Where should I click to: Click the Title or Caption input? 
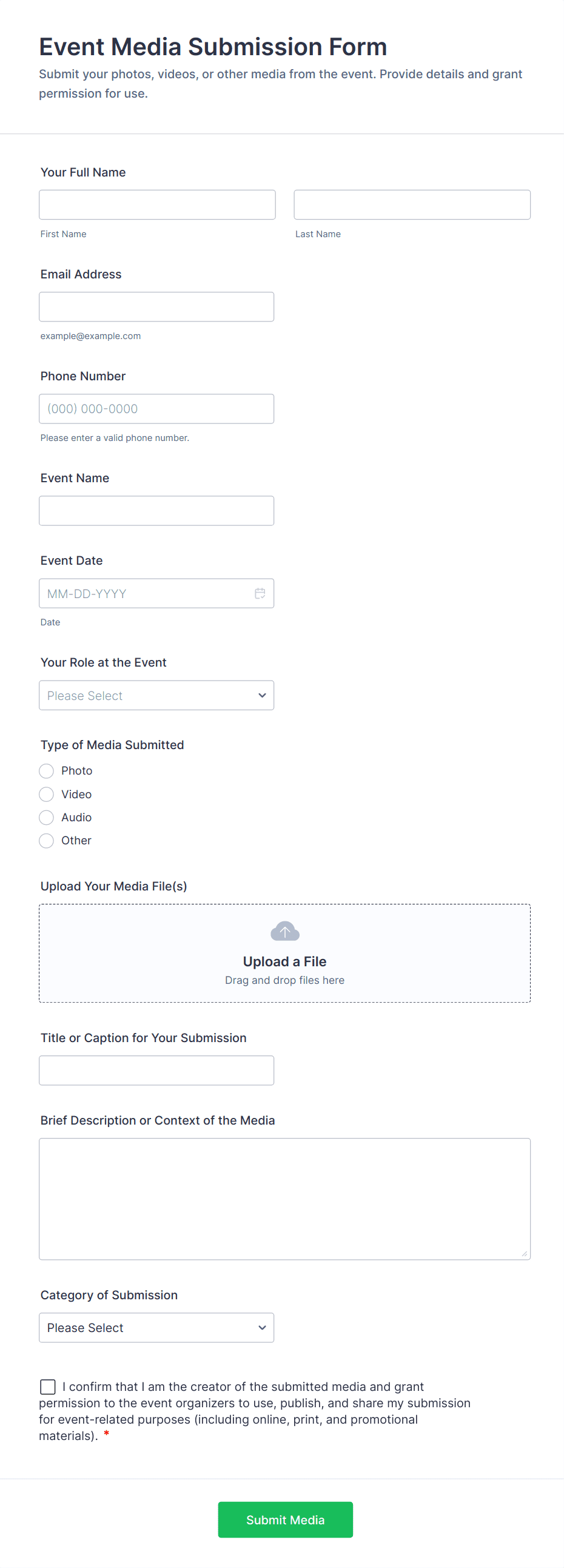pos(156,1071)
